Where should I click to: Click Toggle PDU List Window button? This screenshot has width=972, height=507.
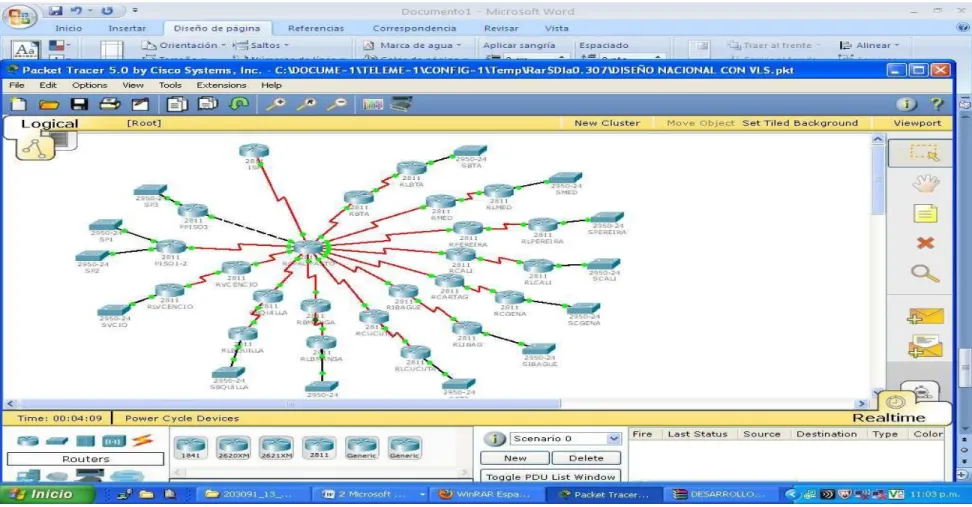550,477
